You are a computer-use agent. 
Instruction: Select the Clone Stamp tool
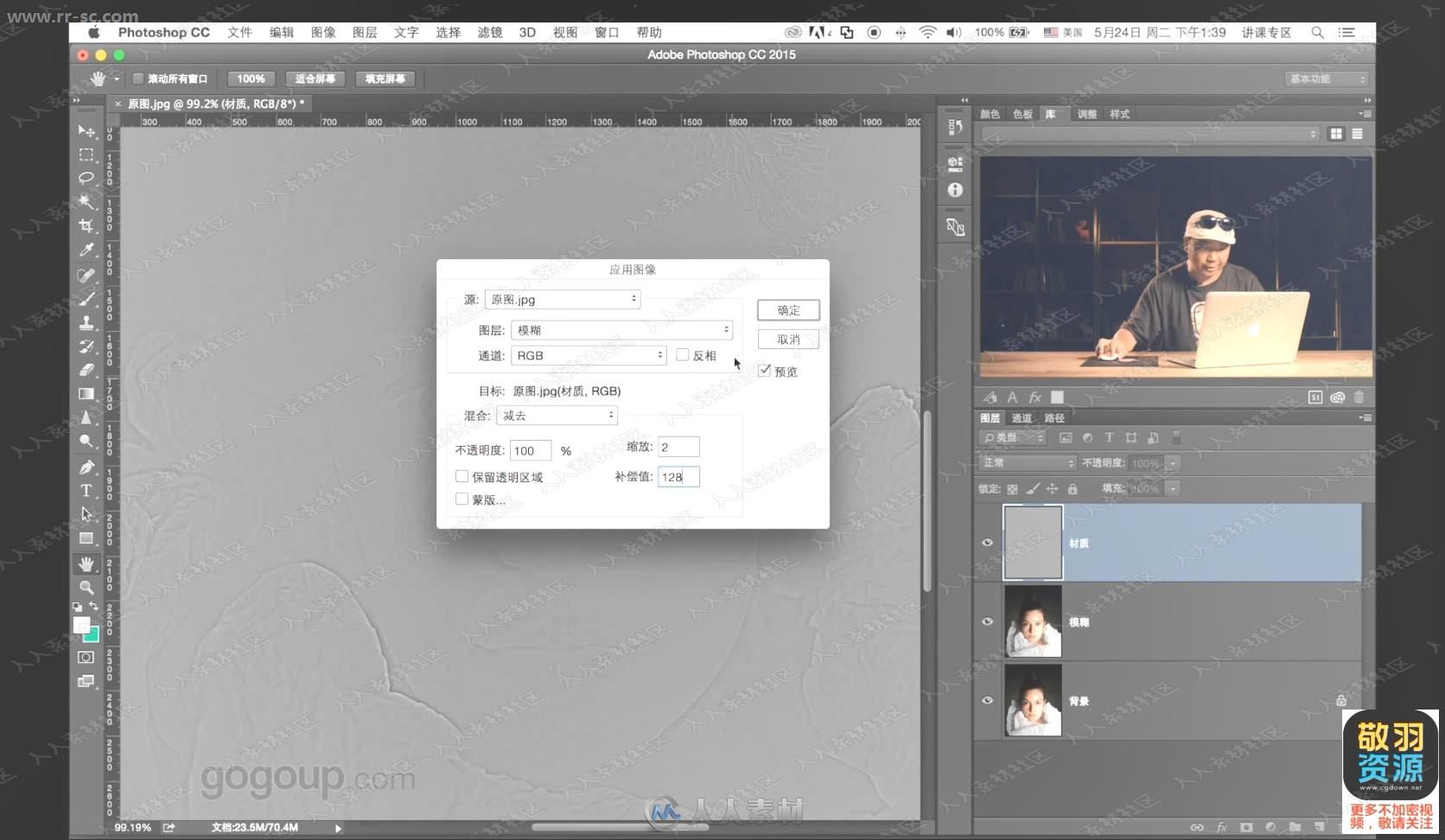(86, 322)
